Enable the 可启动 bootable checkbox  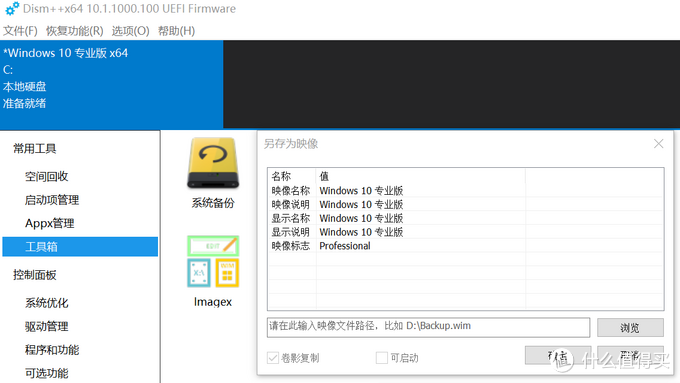pos(382,358)
